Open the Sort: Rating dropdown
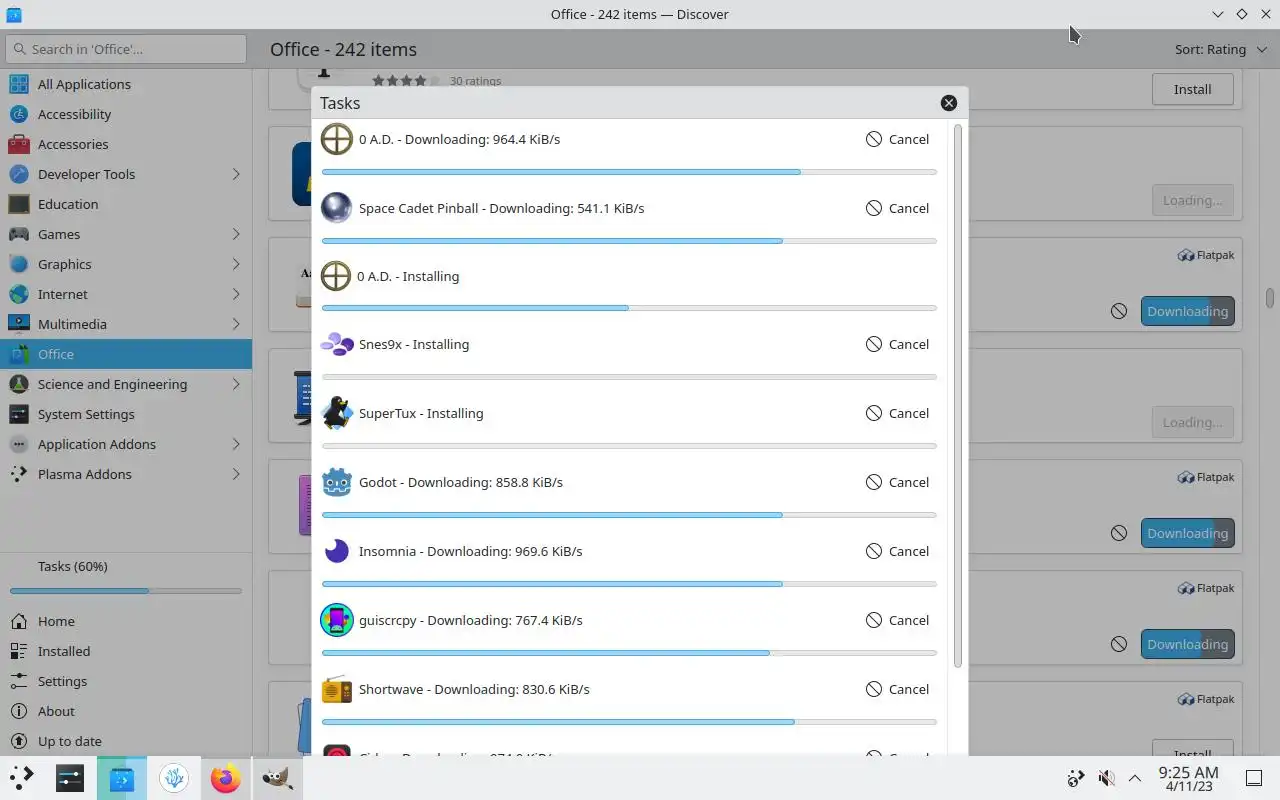This screenshot has height=800, width=1280. point(1221,49)
